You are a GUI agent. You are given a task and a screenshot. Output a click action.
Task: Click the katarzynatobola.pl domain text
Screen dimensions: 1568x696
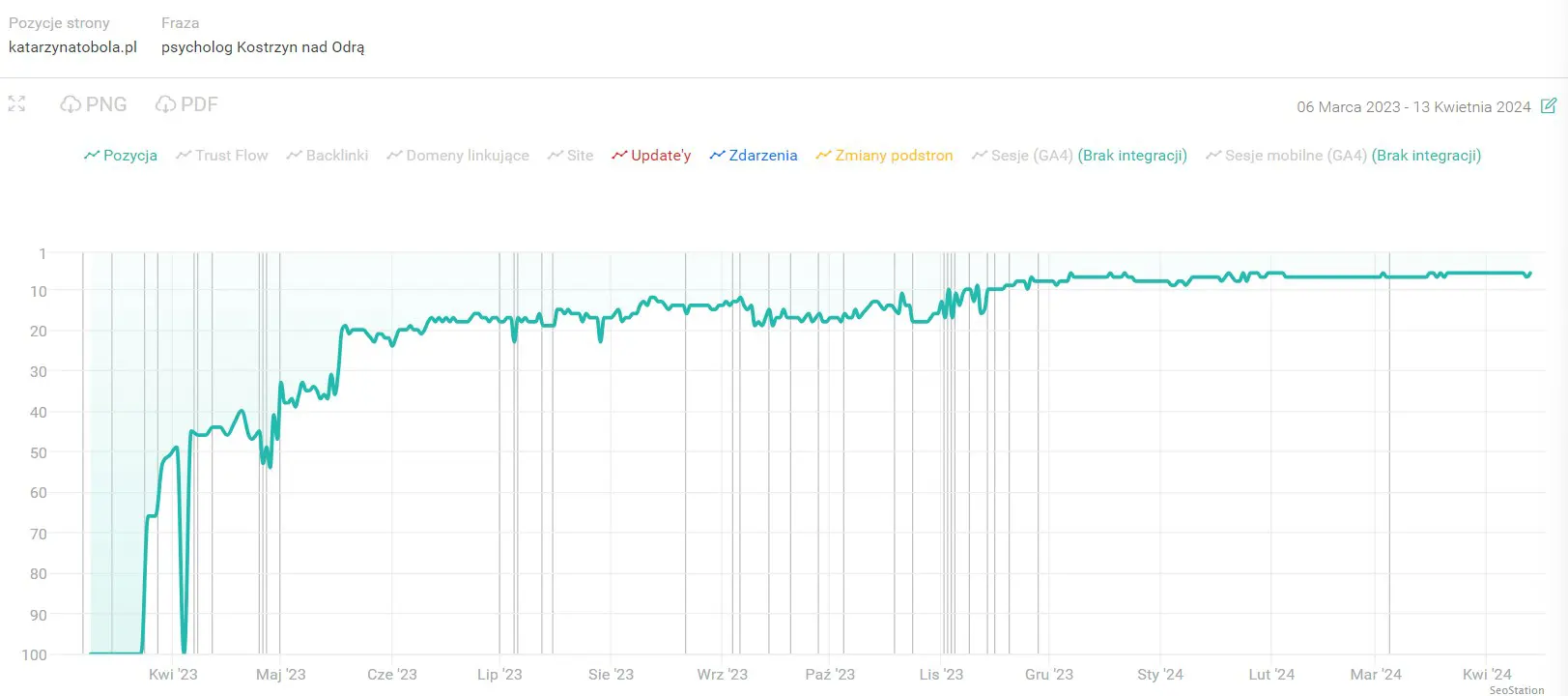[x=72, y=46]
